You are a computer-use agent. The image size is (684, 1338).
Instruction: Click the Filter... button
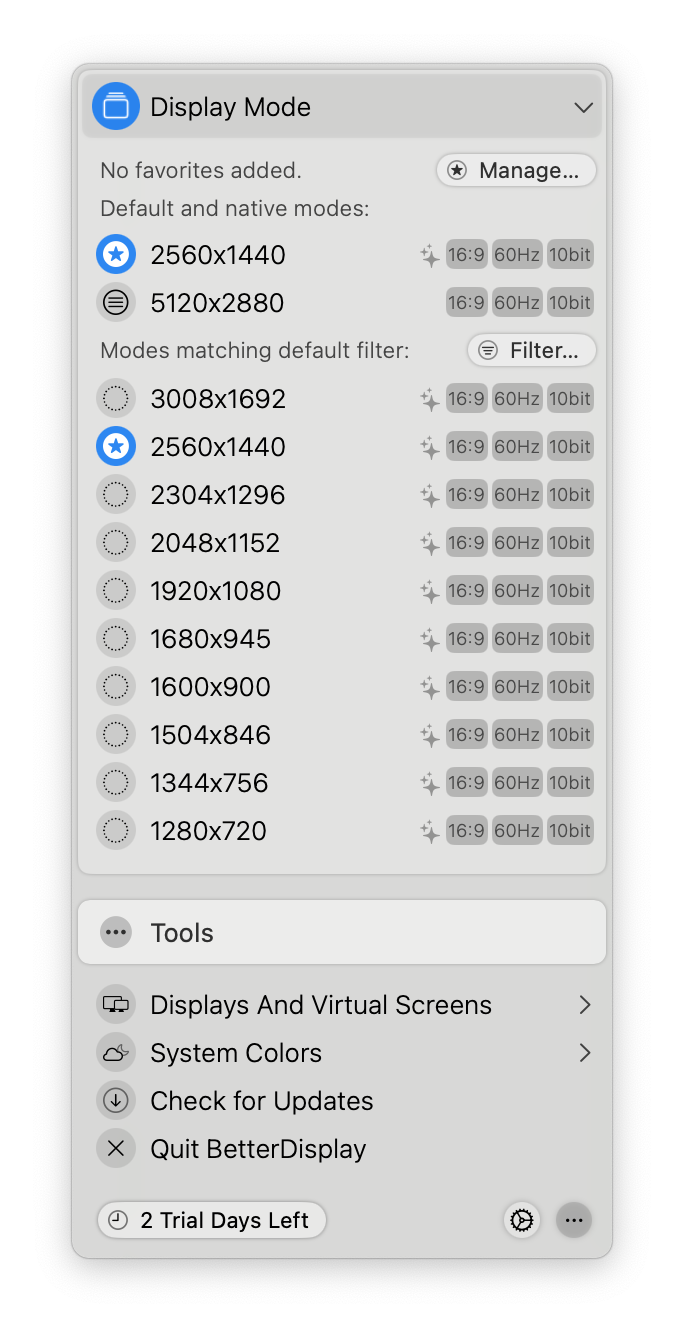532,351
